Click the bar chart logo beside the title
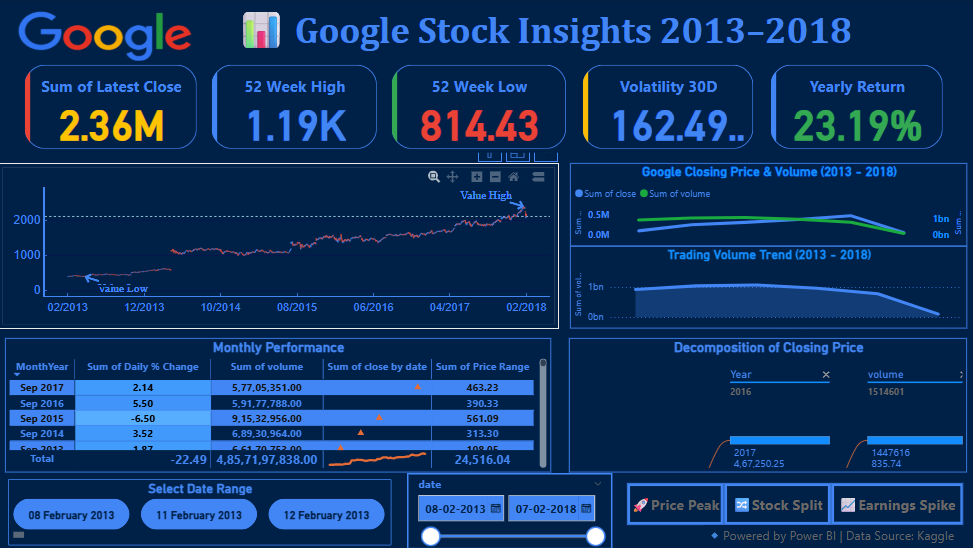 tap(261, 30)
